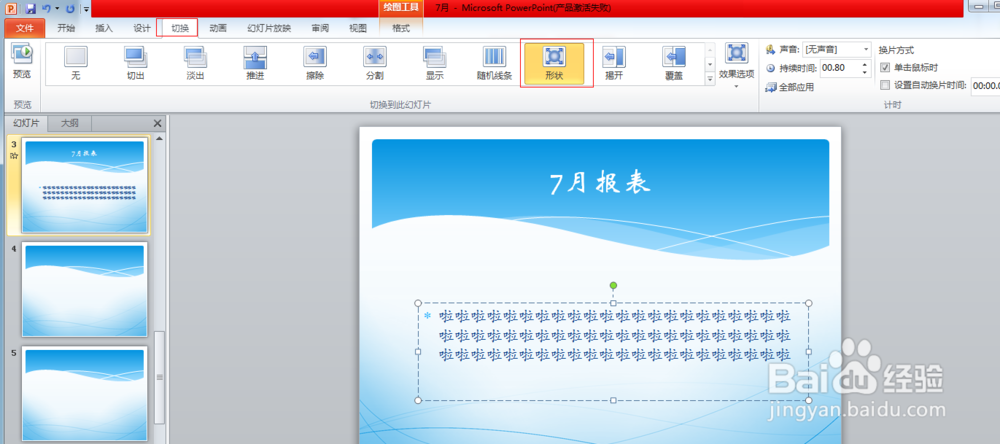Enable auto advance time (设置自动换片时间) checkbox

click(x=885, y=85)
